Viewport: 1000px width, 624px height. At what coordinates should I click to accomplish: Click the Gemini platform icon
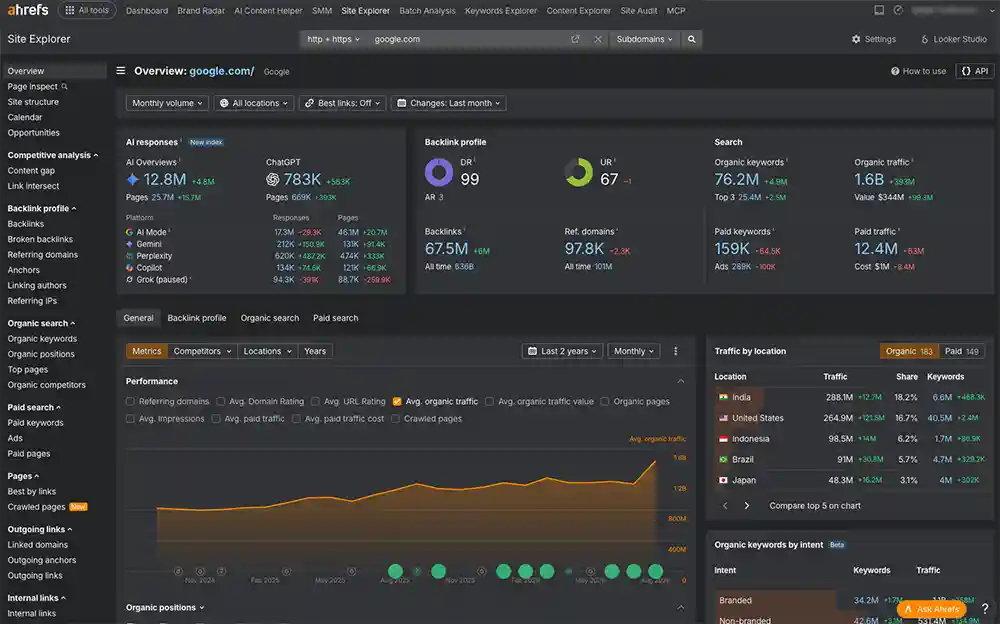point(129,244)
